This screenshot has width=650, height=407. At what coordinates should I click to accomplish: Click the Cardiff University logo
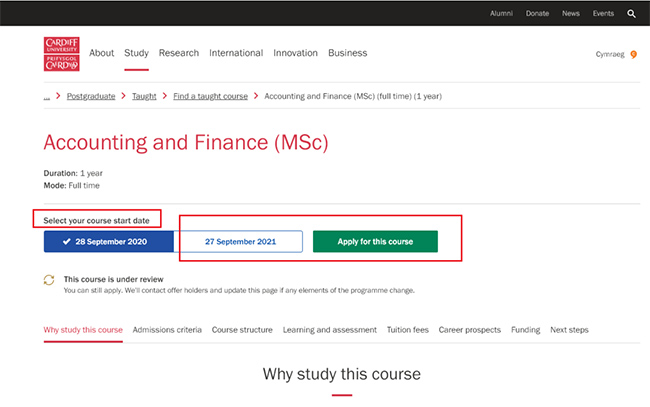coord(62,54)
